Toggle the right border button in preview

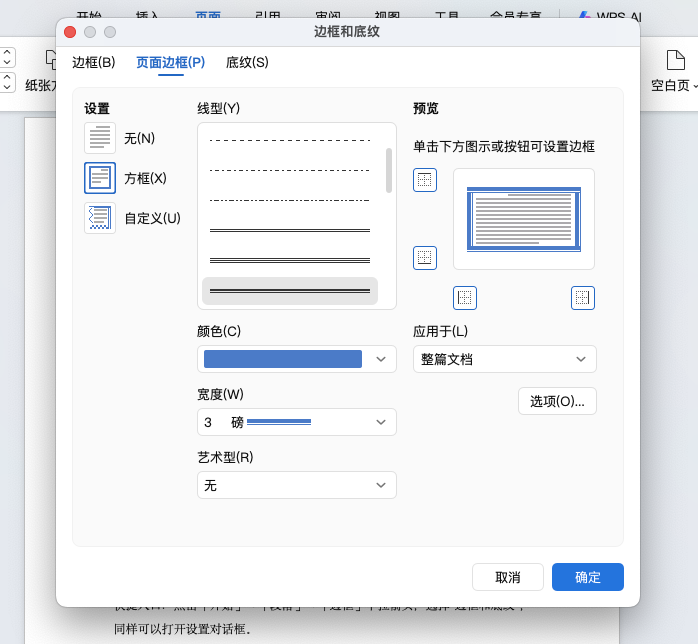click(x=583, y=298)
